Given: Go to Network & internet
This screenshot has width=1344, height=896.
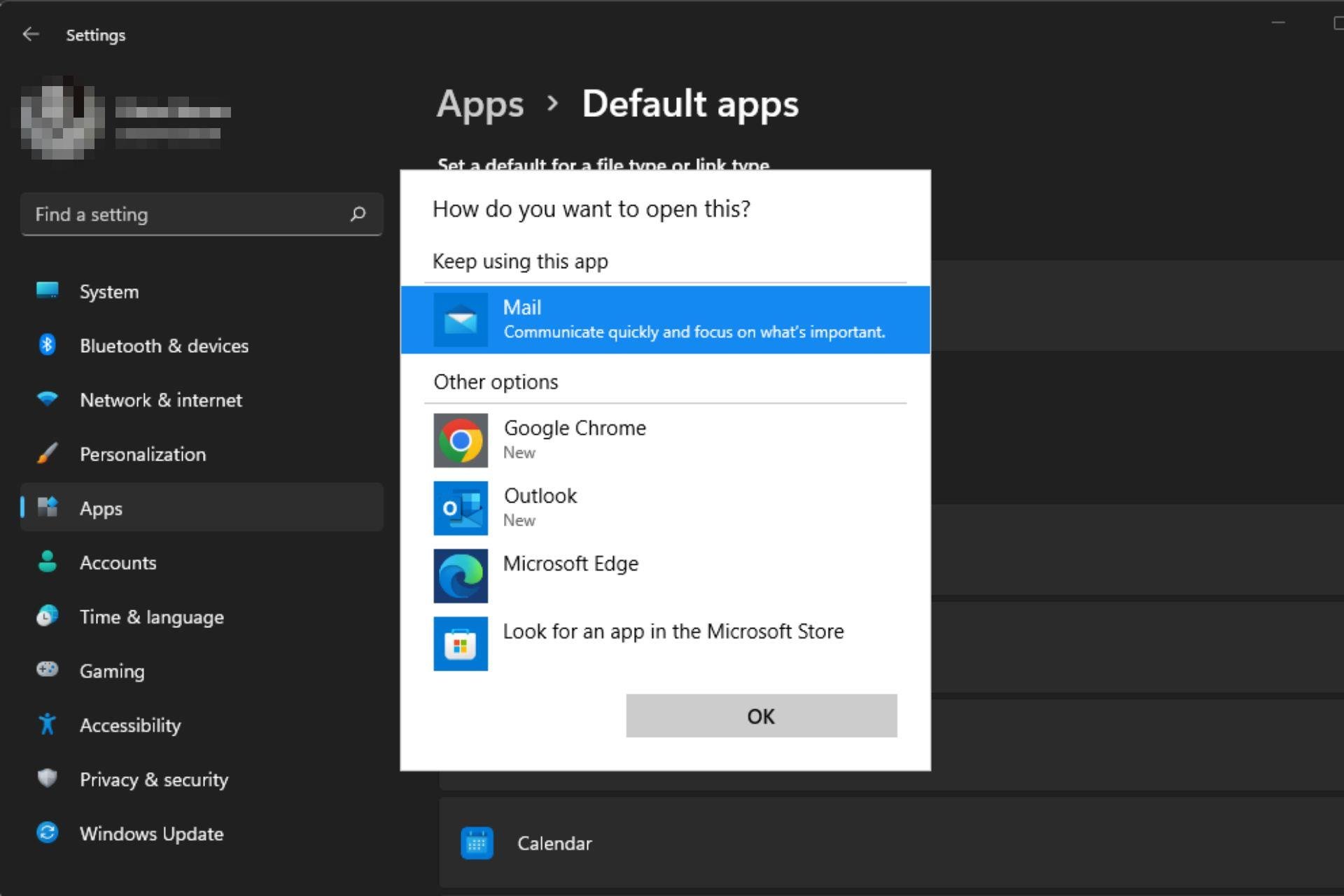Looking at the screenshot, I should [202, 400].
